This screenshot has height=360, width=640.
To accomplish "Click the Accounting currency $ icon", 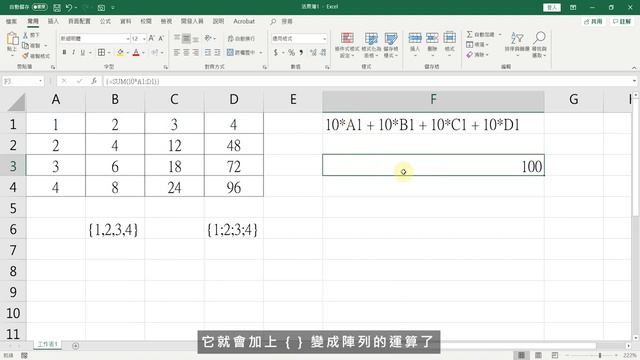I will (x=276, y=52).
